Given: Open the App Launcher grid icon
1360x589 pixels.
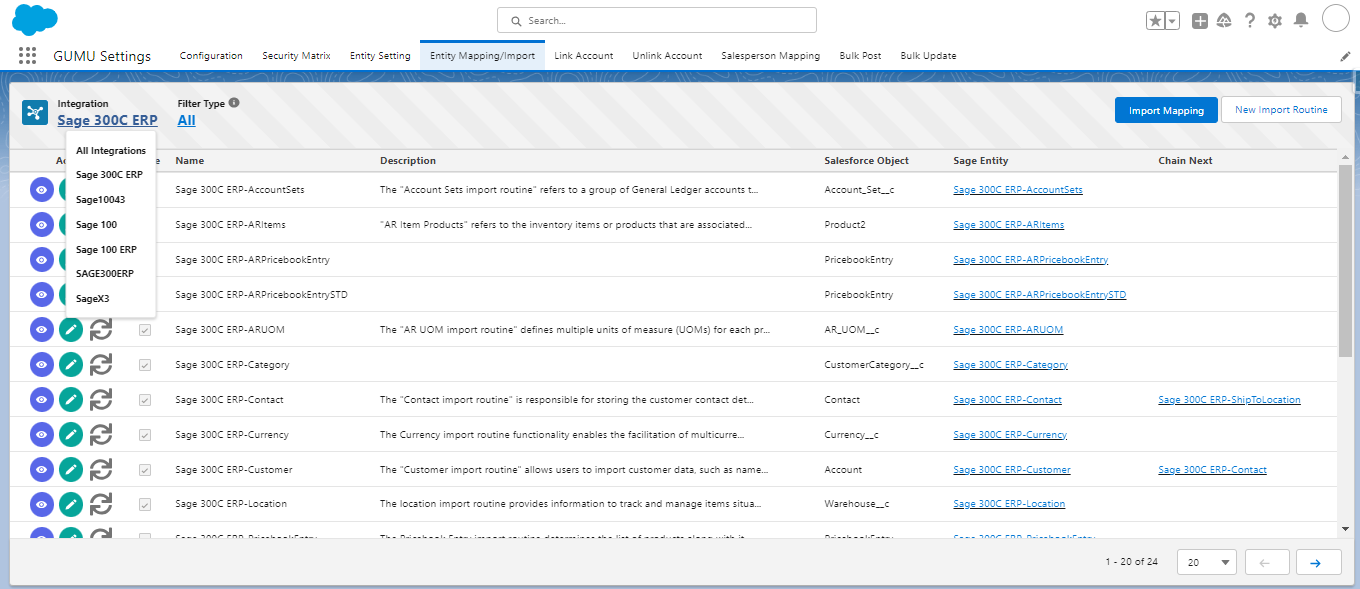Looking at the screenshot, I should pyautogui.click(x=27, y=56).
